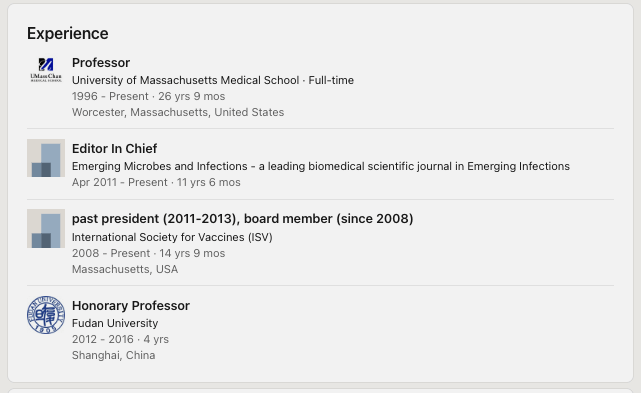641x393 pixels.
Task: Open the Editor In Chief position title
Action: pyautogui.click(x=114, y=148)
